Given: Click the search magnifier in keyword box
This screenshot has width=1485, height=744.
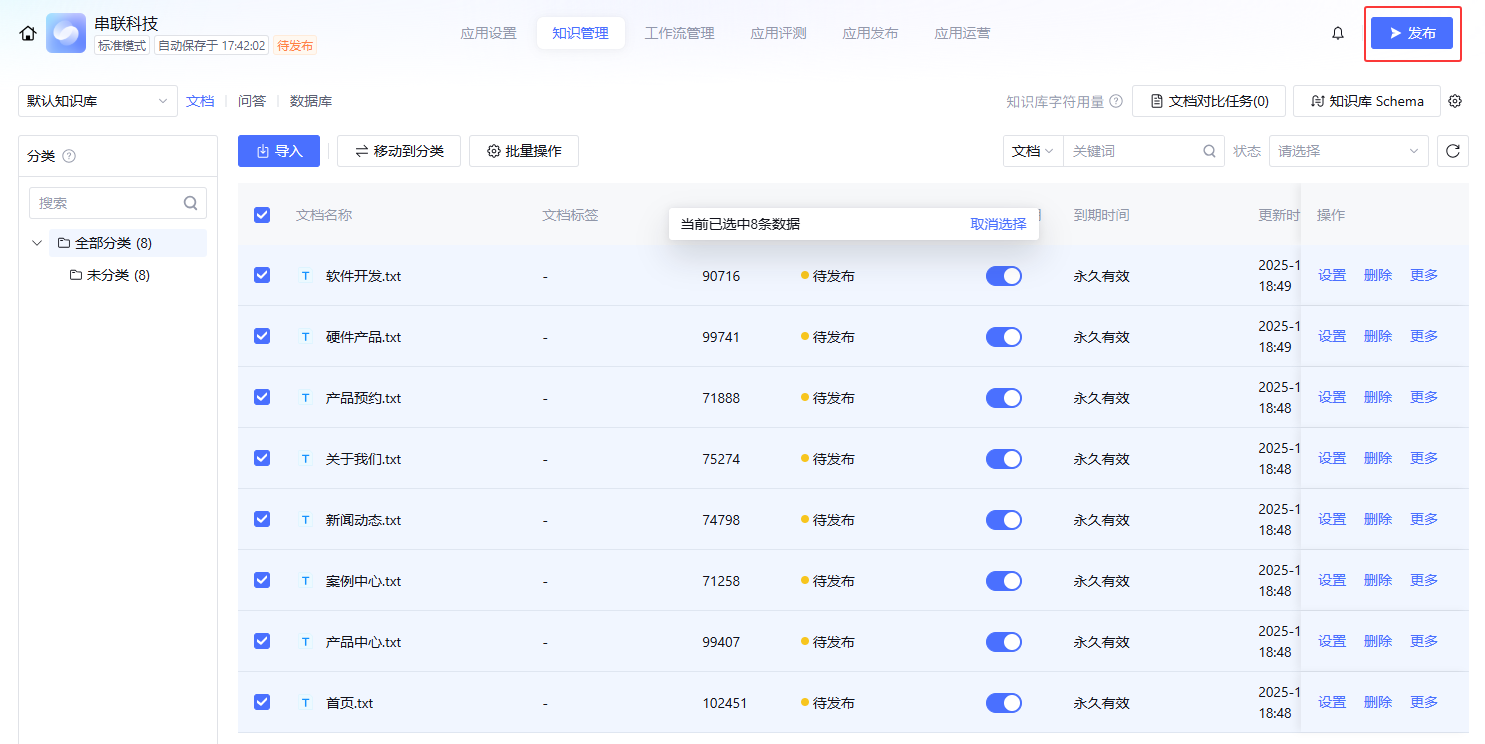Looking at the screenshot, I should pyautogui.click(x=1210, y=151).
